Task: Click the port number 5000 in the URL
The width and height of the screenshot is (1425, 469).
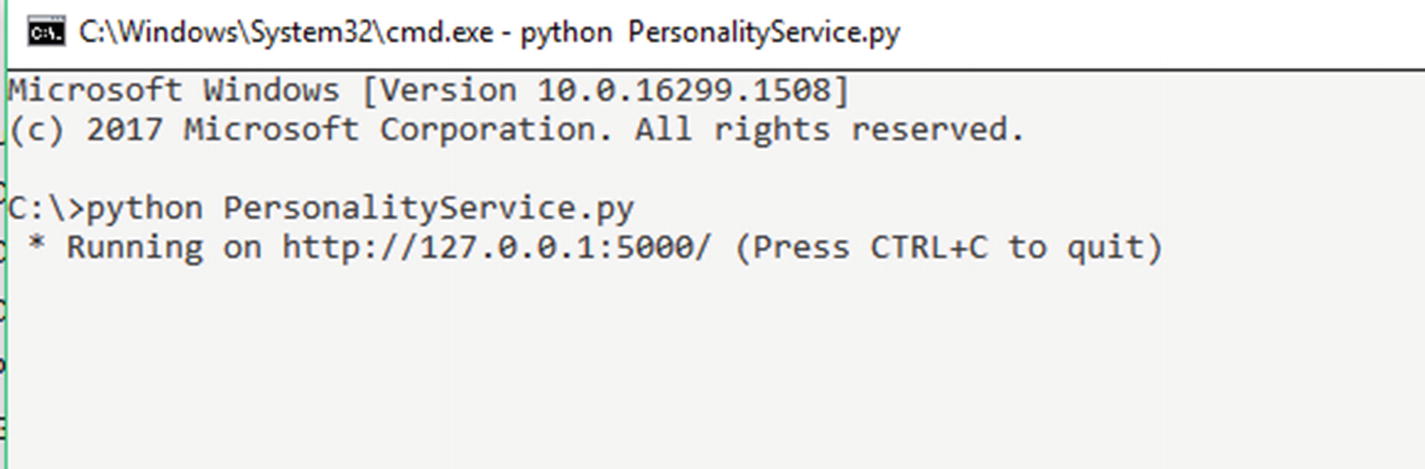Action: pyautogui.click(x=655, y=247)
